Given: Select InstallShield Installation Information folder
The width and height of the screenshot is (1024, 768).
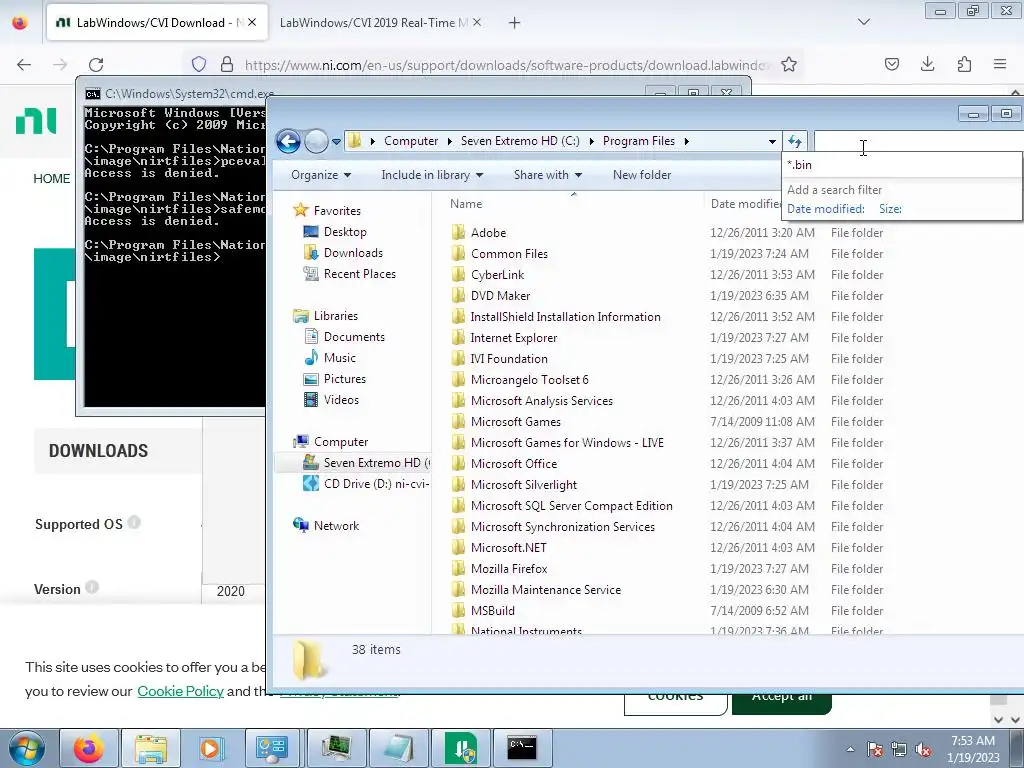Looking at the screenshot, I should pyautogui.click(x=565, y=317).
